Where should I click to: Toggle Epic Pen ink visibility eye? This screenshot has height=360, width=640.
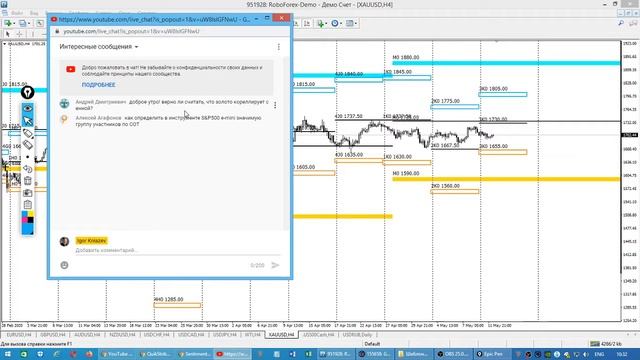pos(27,108)
